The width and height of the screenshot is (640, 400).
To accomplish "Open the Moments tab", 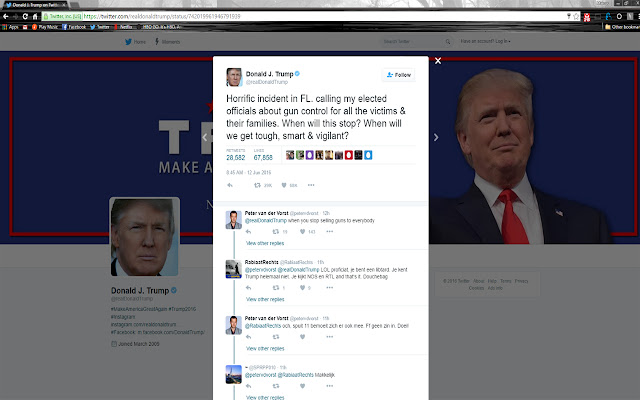I will point(167,42).
